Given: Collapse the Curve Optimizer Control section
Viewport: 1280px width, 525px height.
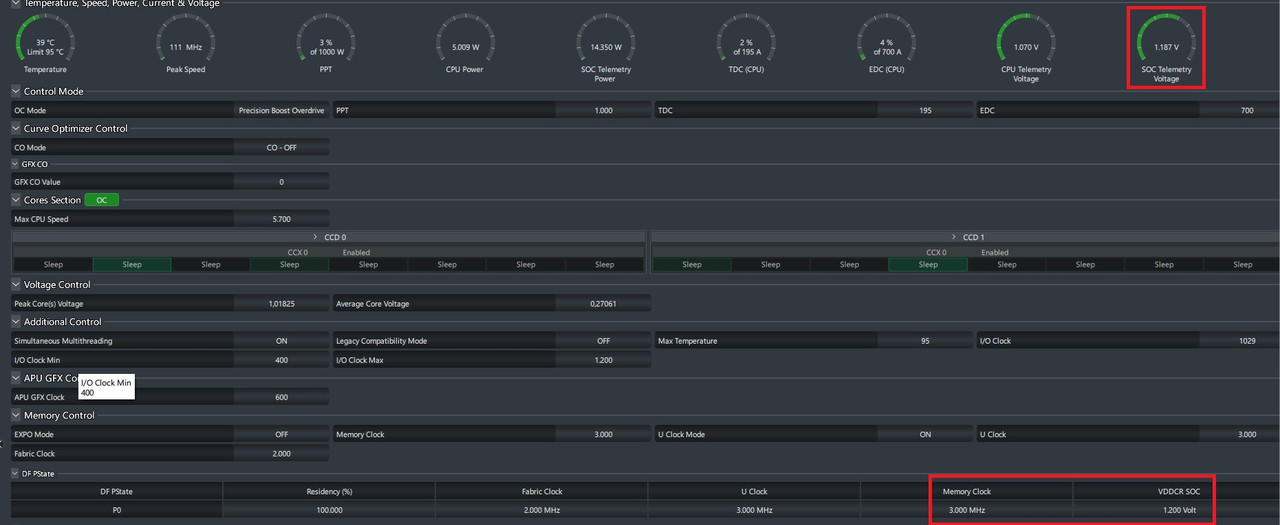Looking at the screenshot, I should pos(16,128).
